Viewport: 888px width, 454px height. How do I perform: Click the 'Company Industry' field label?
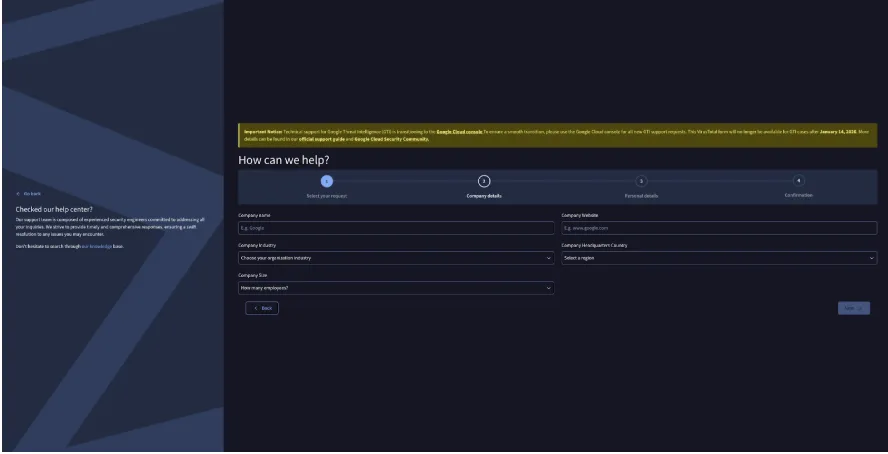pos(257,246)
